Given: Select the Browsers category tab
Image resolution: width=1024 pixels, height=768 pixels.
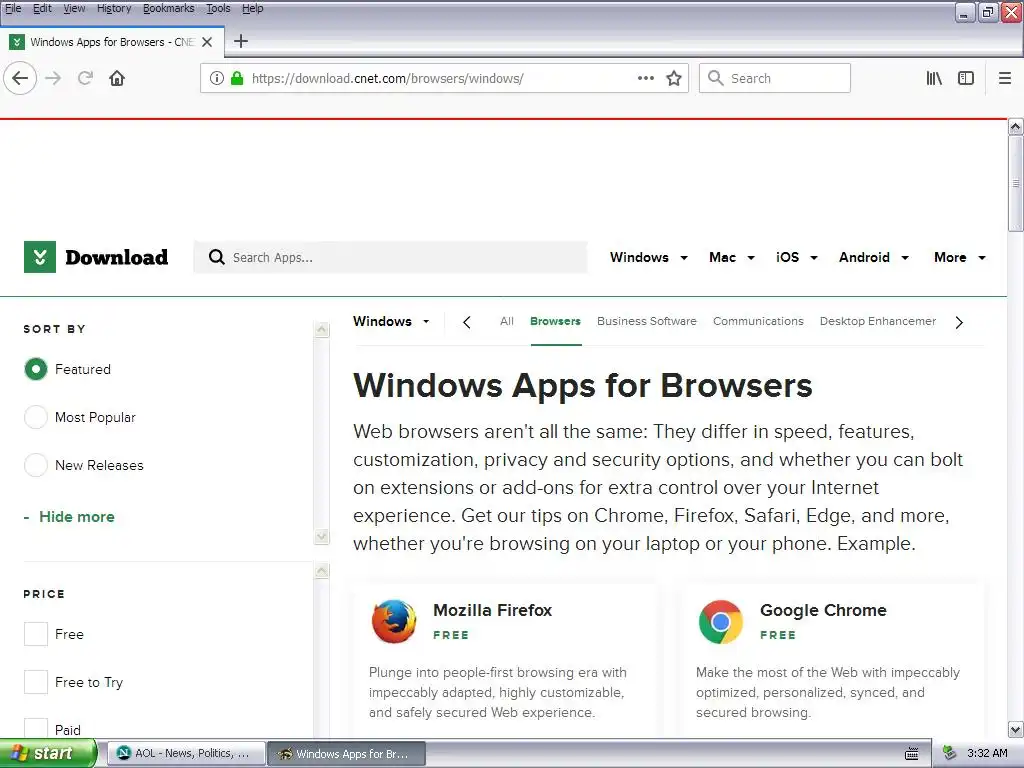Looking at the screenshot, I should 555,321.
